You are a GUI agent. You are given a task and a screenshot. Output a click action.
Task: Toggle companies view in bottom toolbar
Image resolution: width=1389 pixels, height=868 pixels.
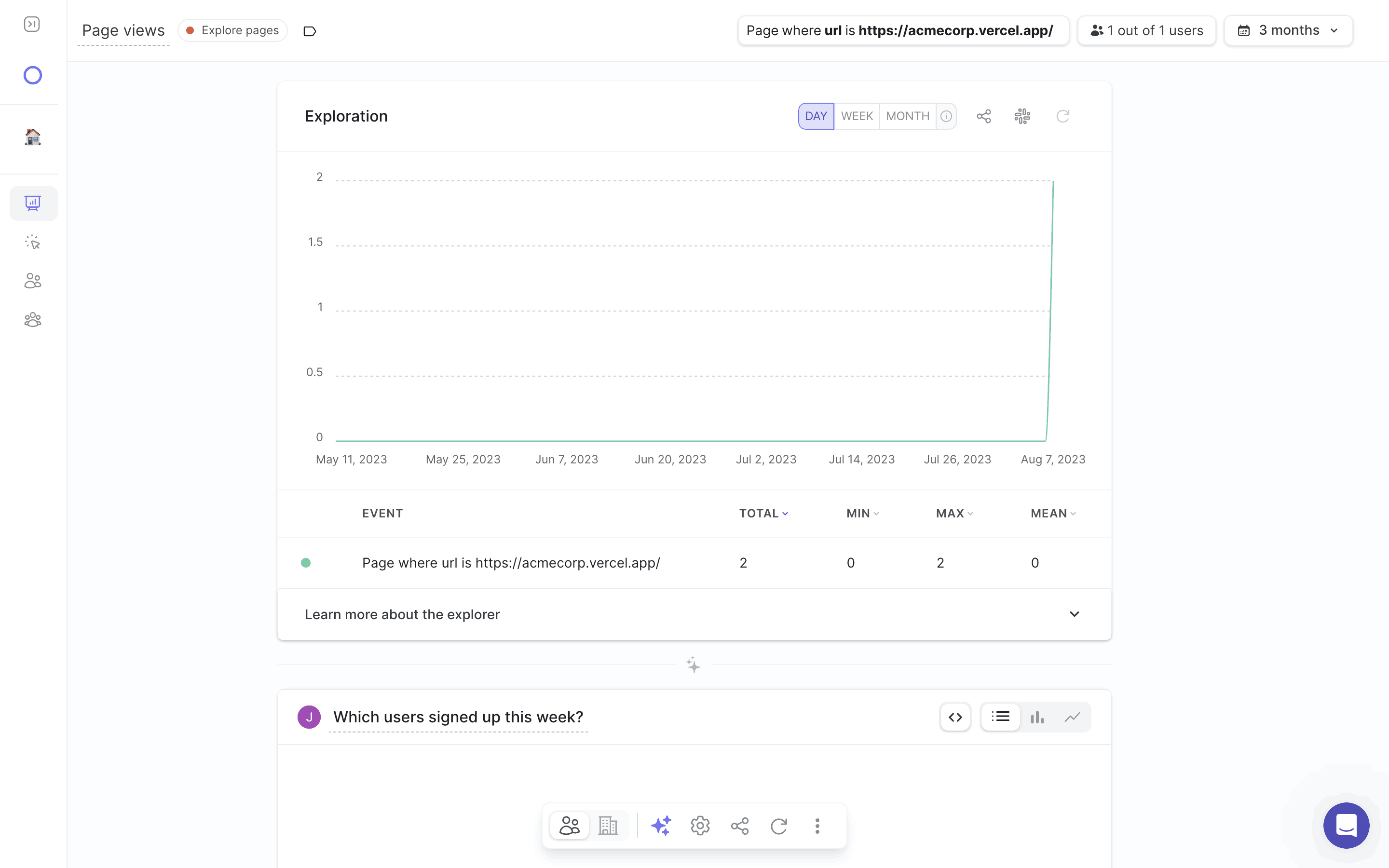pyautogui.click(x=608, y=826)
